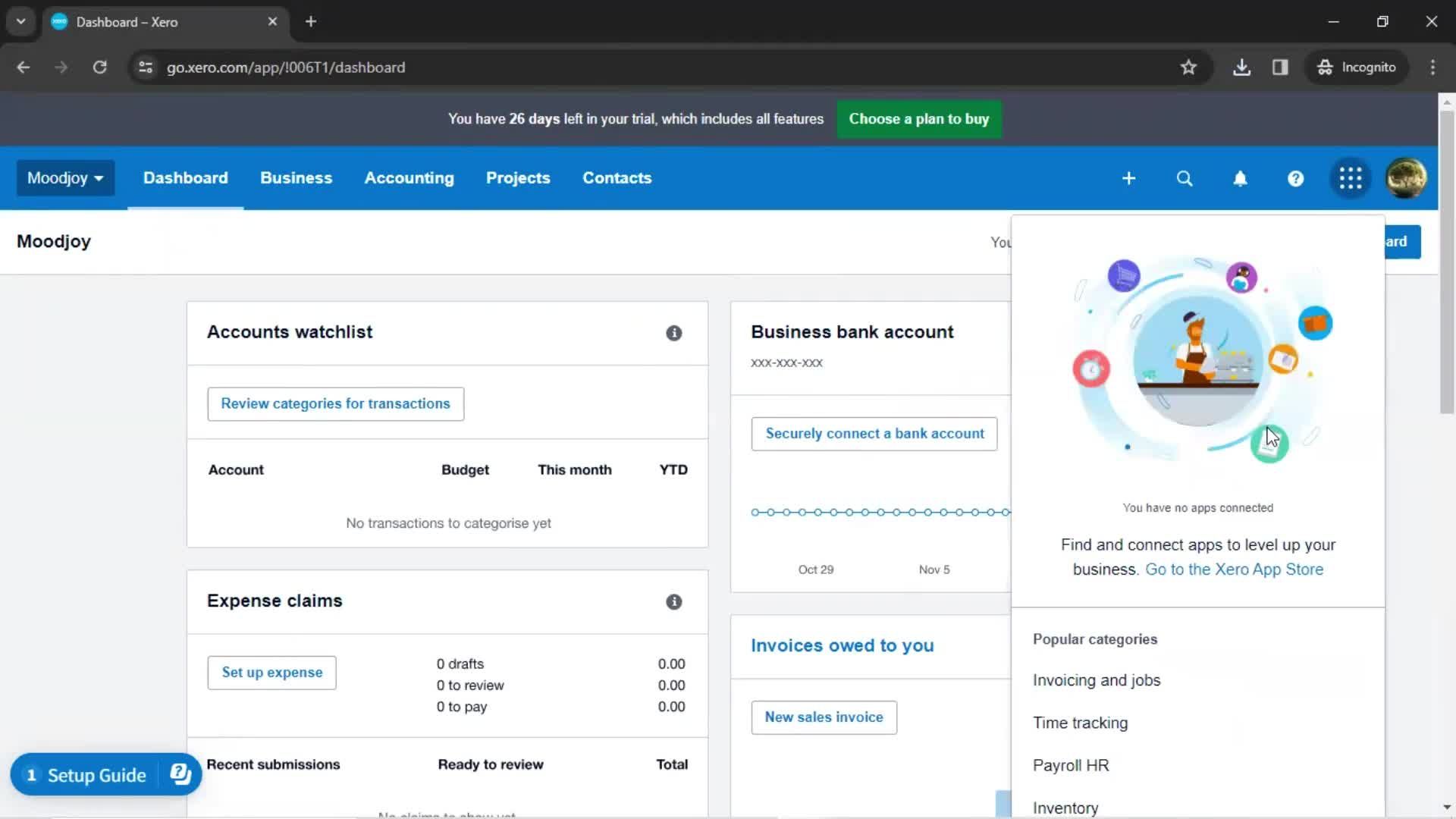This screenshot has width=1456, height=819.
Task: Open notifications bell icon
Action: click(1240, 178)
